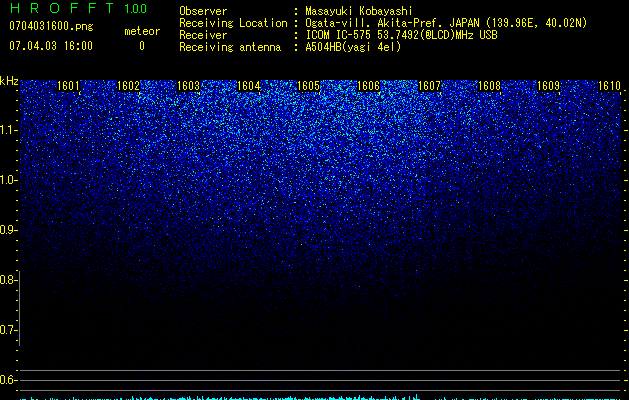Click the observer name Masayuki Kobayashi
Image resolution: width=629 pixels, height=400 pixels.
359,11
